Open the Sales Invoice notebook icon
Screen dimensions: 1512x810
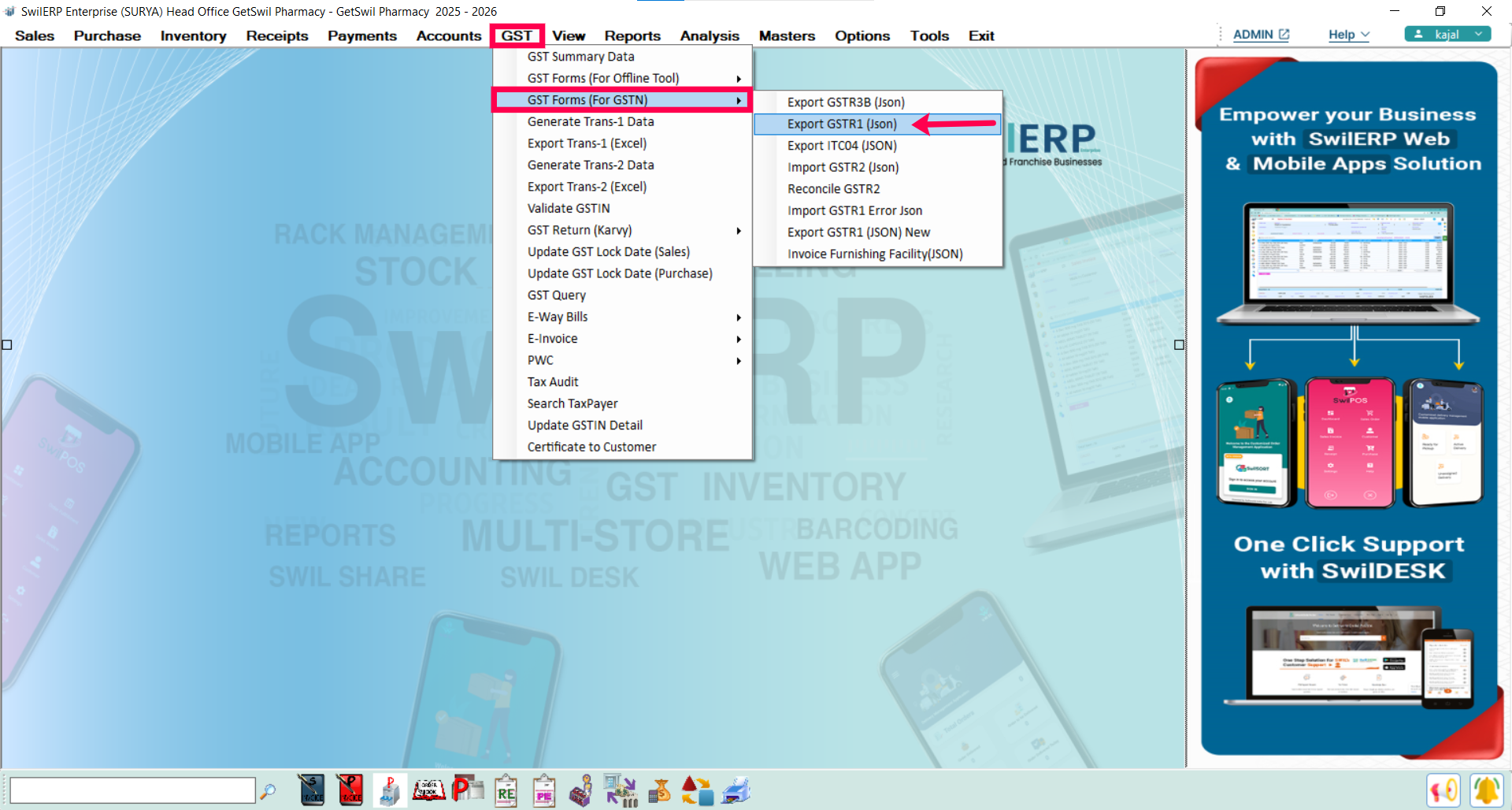tap(312, 790)
